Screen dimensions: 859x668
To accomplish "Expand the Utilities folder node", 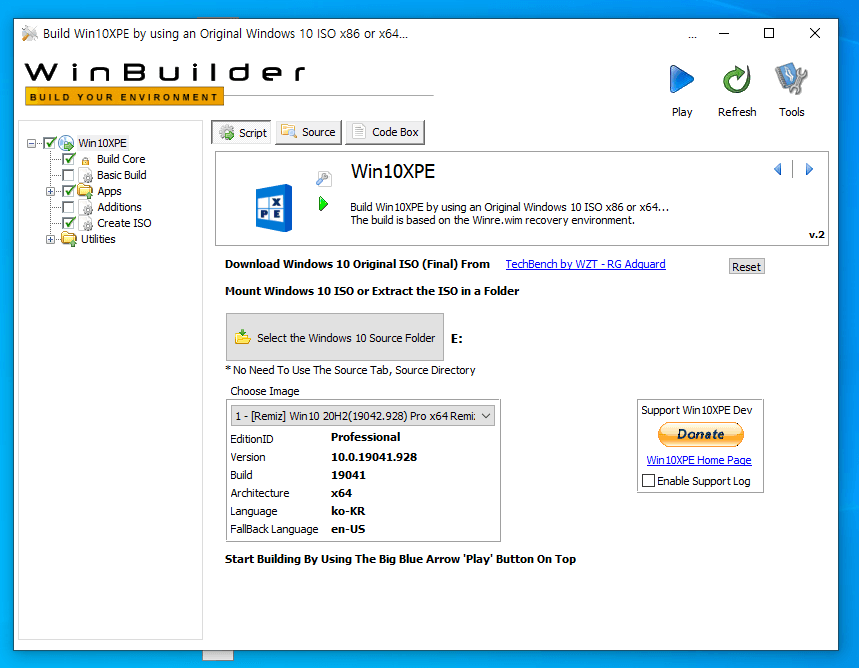I will (50, 239).
